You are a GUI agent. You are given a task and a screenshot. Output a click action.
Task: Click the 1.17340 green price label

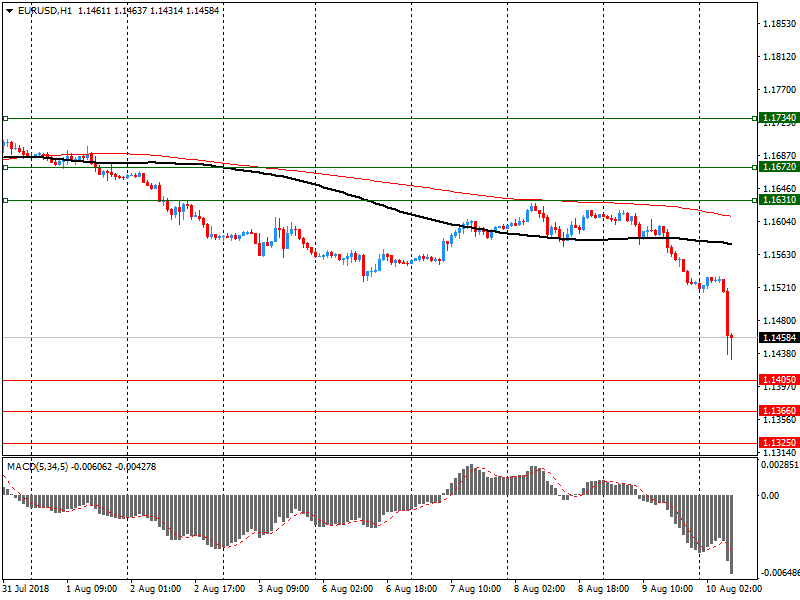click(779, 118)
